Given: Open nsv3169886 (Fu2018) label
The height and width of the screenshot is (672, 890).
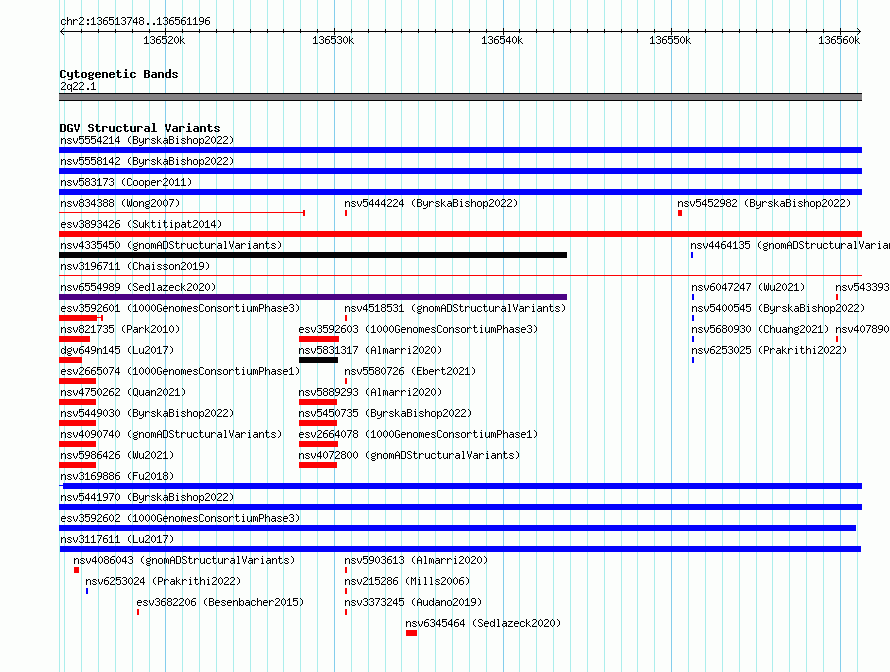Looking at the screenshot, I should coord(117,476).
